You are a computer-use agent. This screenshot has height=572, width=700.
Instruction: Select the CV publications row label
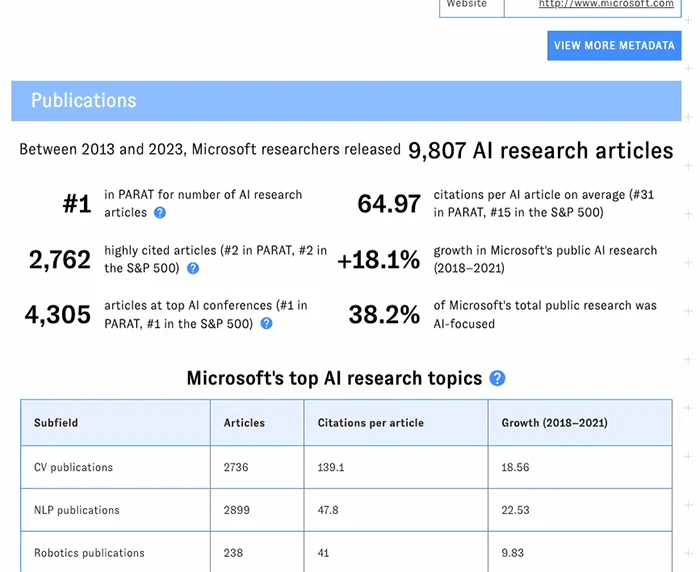73,467
